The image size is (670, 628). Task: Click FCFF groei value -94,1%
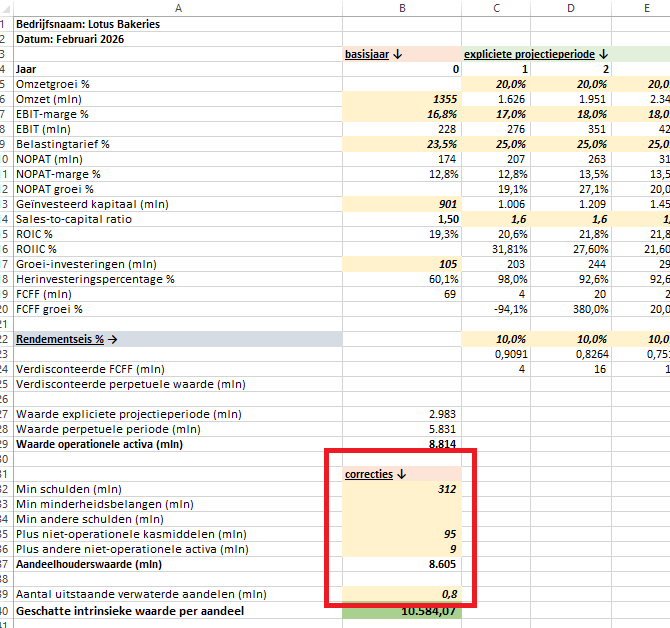click(x=496, y=309)
